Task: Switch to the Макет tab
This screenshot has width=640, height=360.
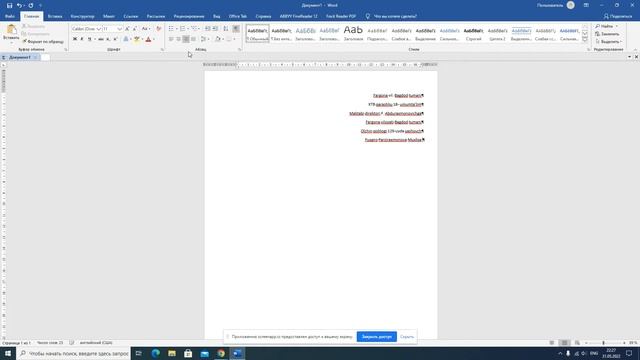Action: (x=109, y=16)
